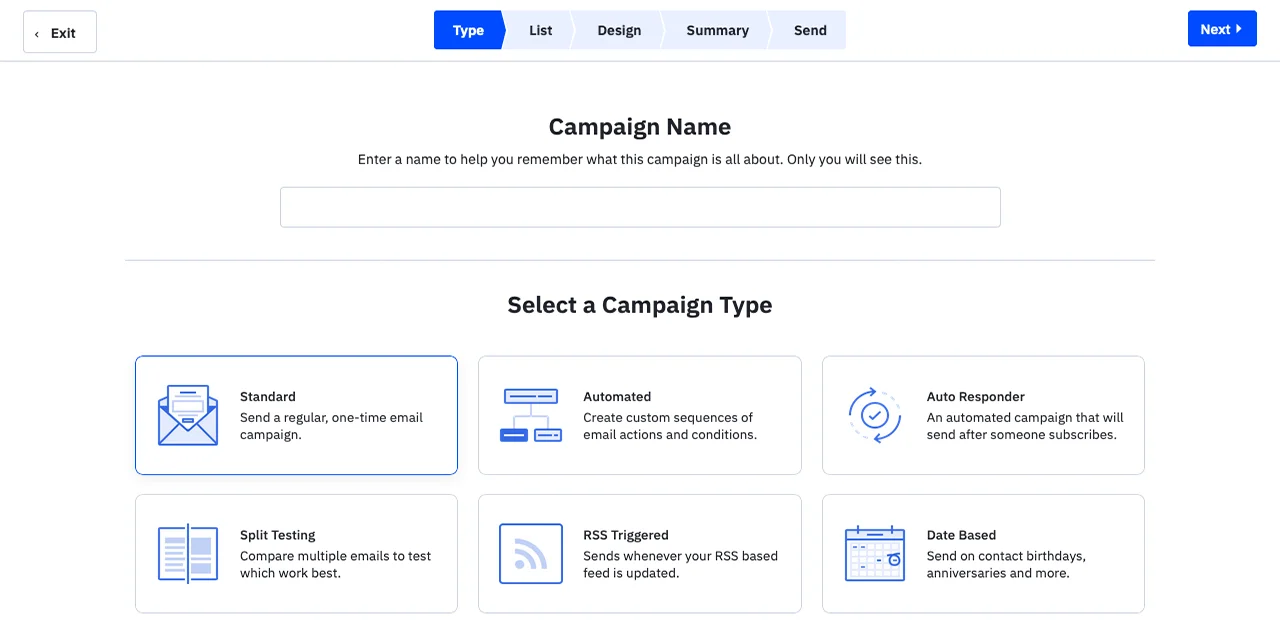Click 'Sends whenever your RSS based feed' description
The height and width of the screenshot is (640, 1280).
pos(680,564)
